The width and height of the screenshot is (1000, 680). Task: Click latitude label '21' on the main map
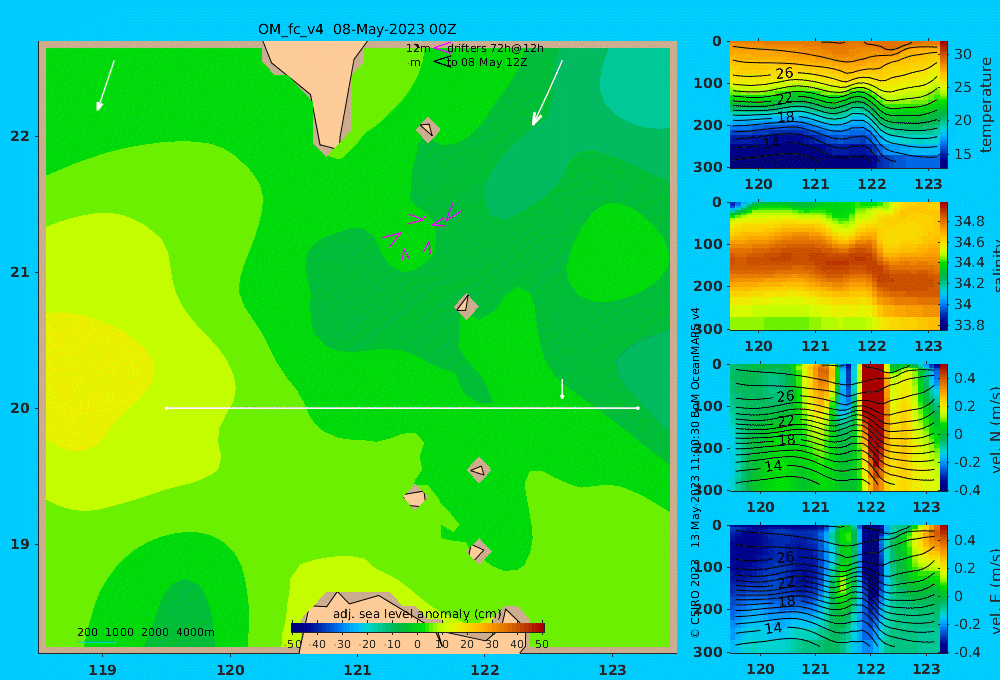[x=20, y=272]
